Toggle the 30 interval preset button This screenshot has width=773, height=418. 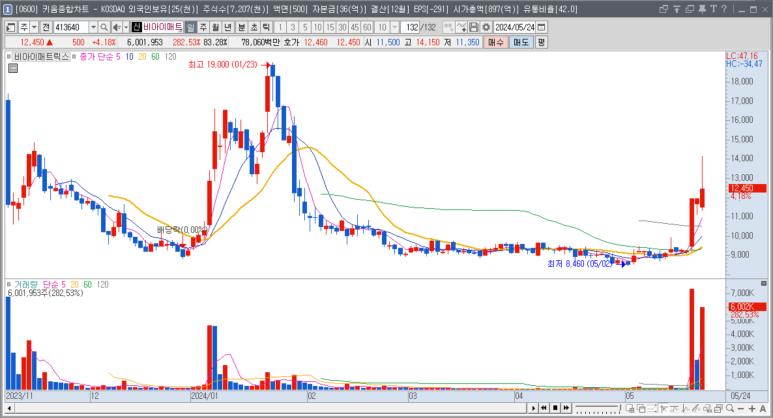point(342,27)
